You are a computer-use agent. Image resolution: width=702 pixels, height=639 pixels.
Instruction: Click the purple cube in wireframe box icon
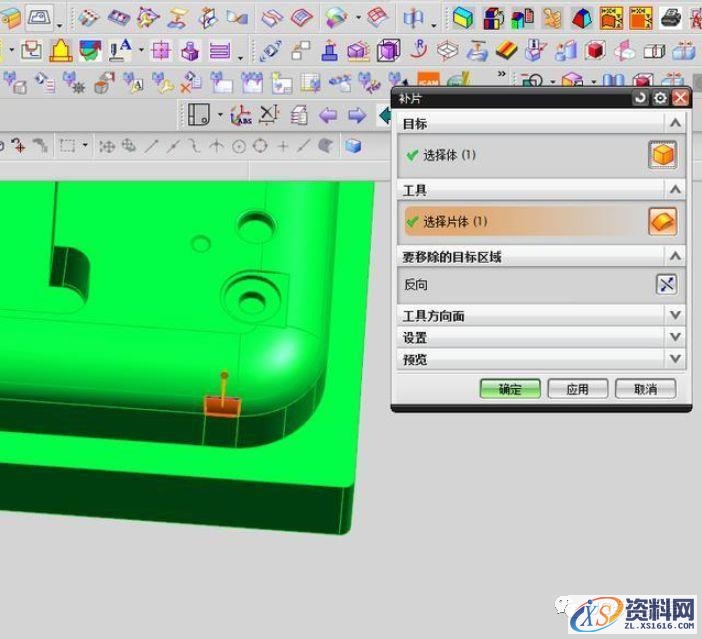pyautogui.click(x=388, y=50)
